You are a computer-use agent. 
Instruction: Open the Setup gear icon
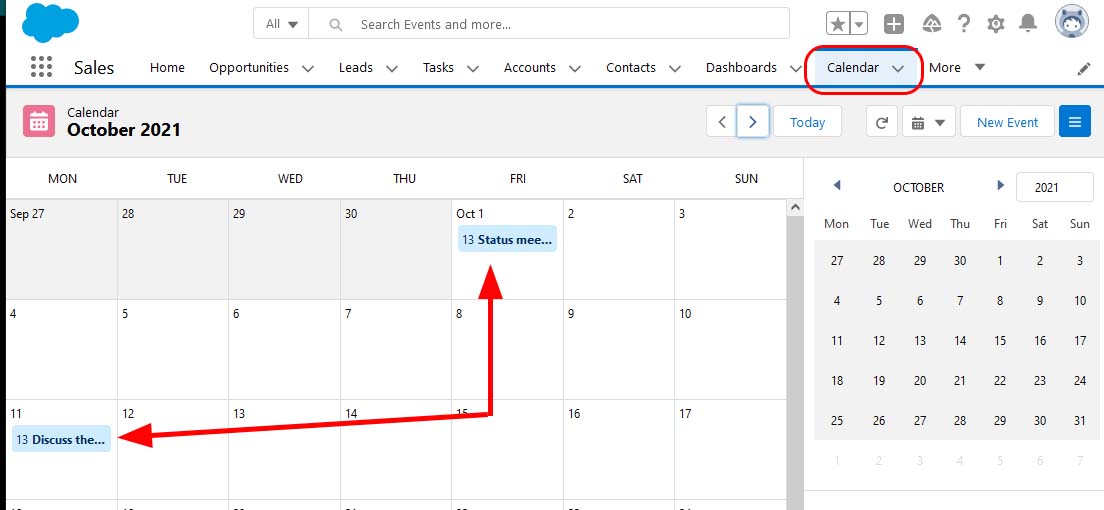pos(996,24)
